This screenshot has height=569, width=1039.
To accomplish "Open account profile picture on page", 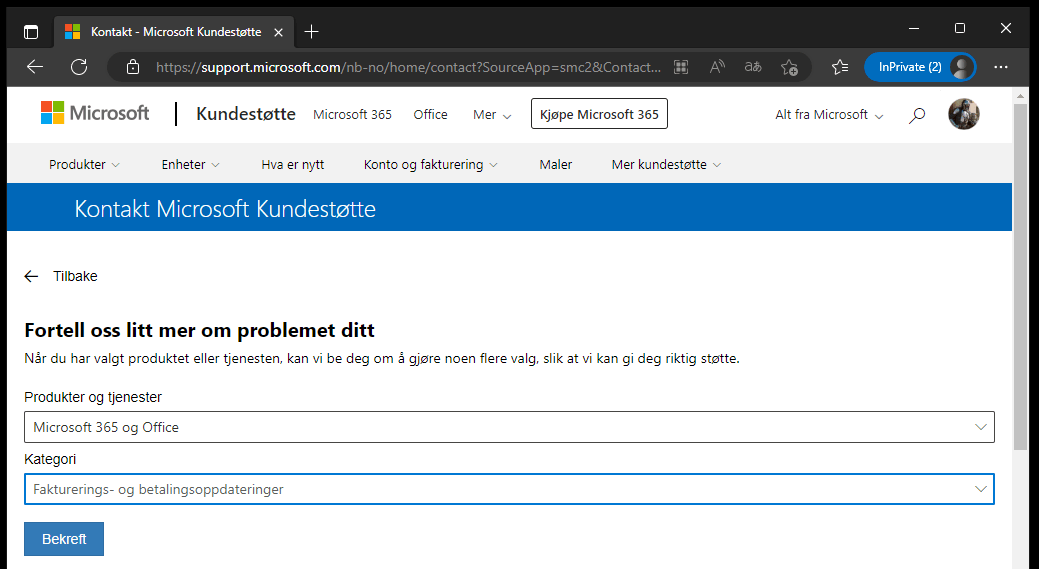I will (x=963, y=114).
